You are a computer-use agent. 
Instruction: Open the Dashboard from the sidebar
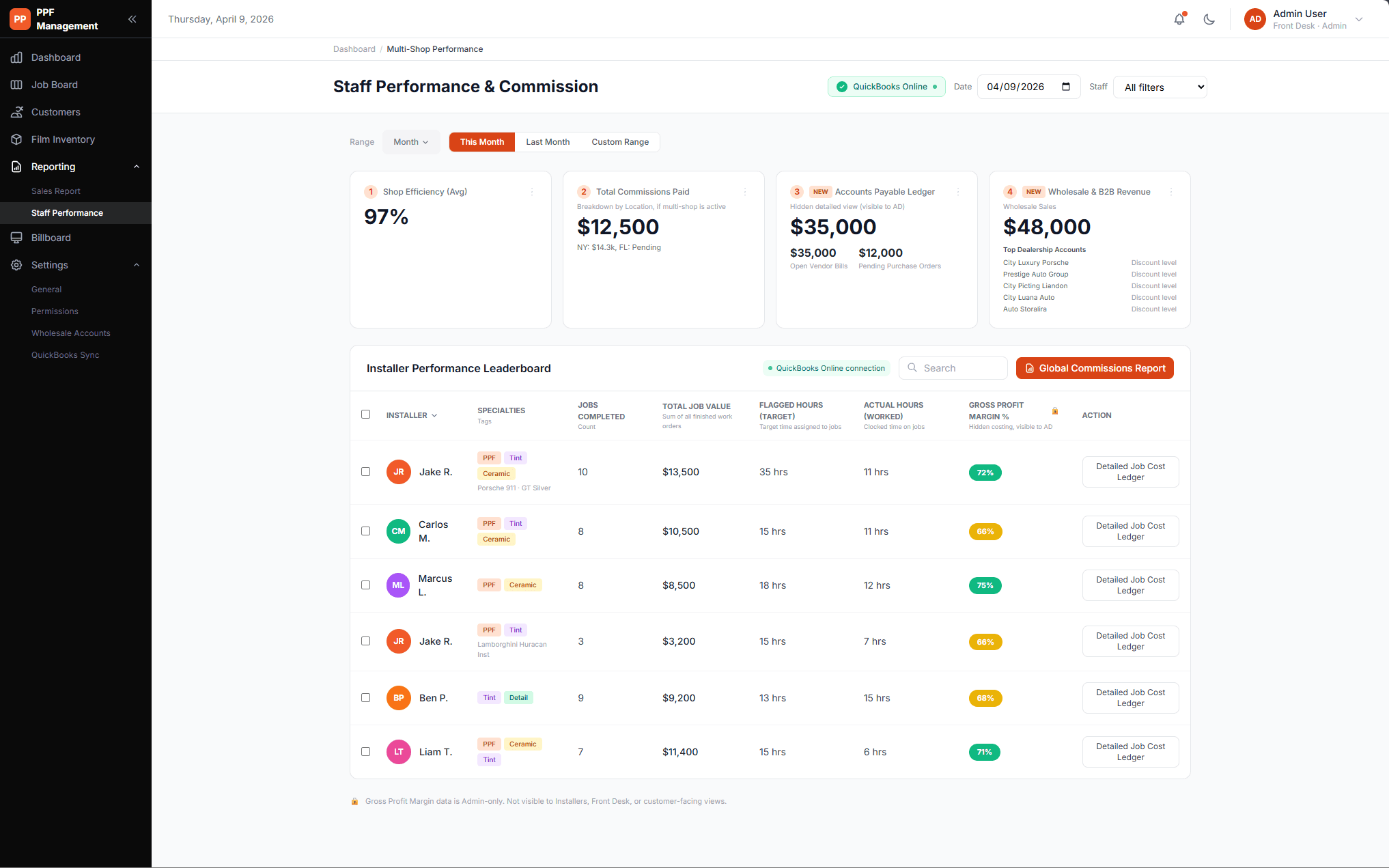pyautogui.click(x=56, y=57)
